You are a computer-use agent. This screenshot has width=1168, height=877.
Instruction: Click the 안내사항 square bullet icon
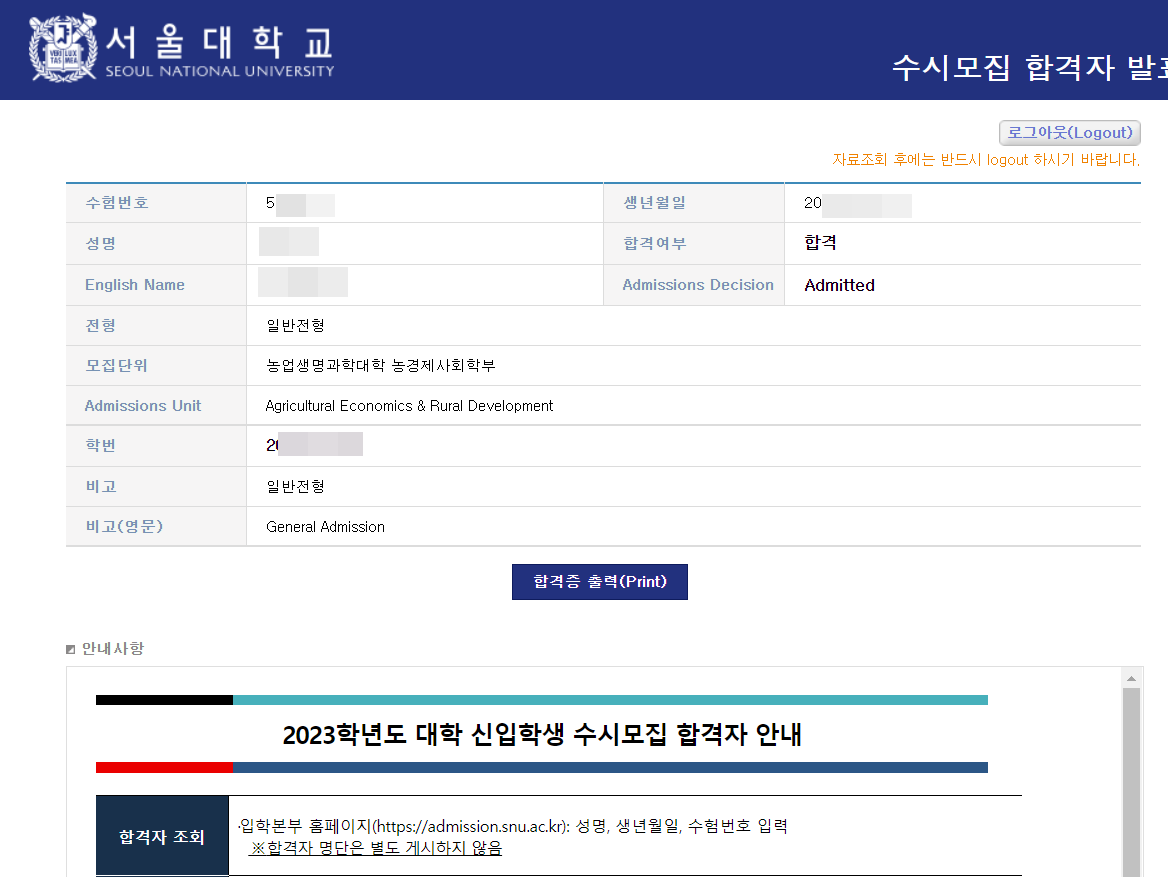pyautogui.click(x=71, y=649)
